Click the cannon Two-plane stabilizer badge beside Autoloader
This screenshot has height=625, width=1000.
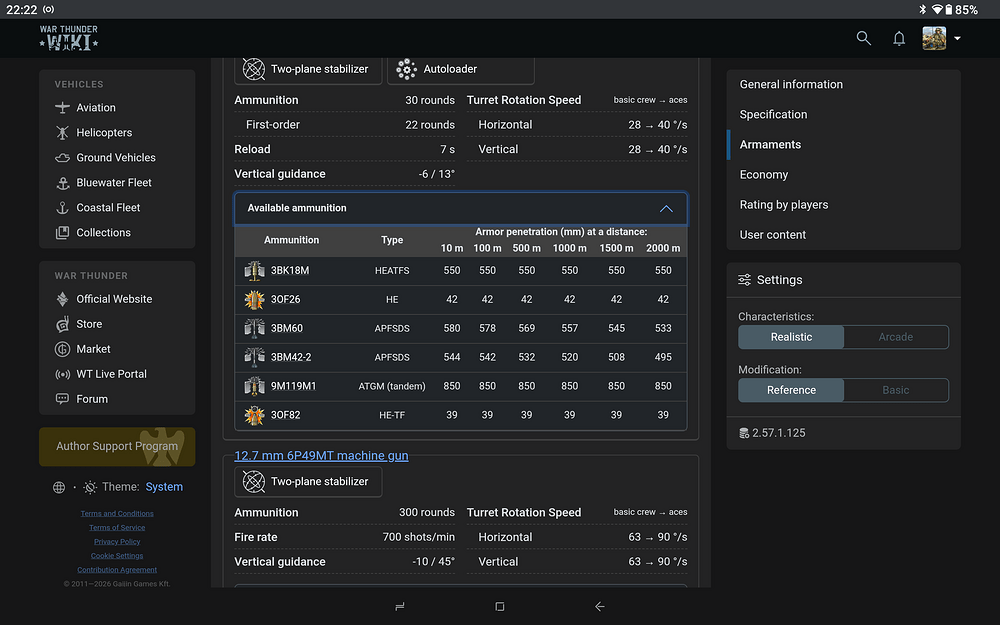tap(308, 70)
